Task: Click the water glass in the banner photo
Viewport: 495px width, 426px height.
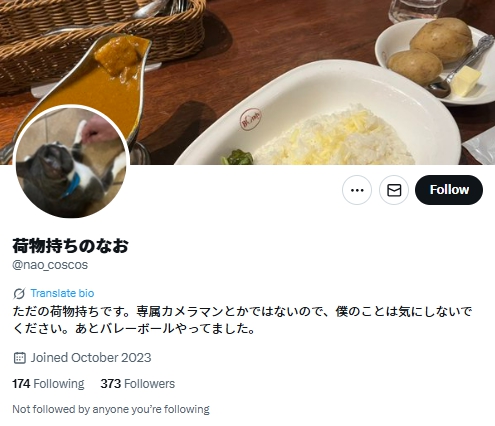Action: (x=418, y=10)
